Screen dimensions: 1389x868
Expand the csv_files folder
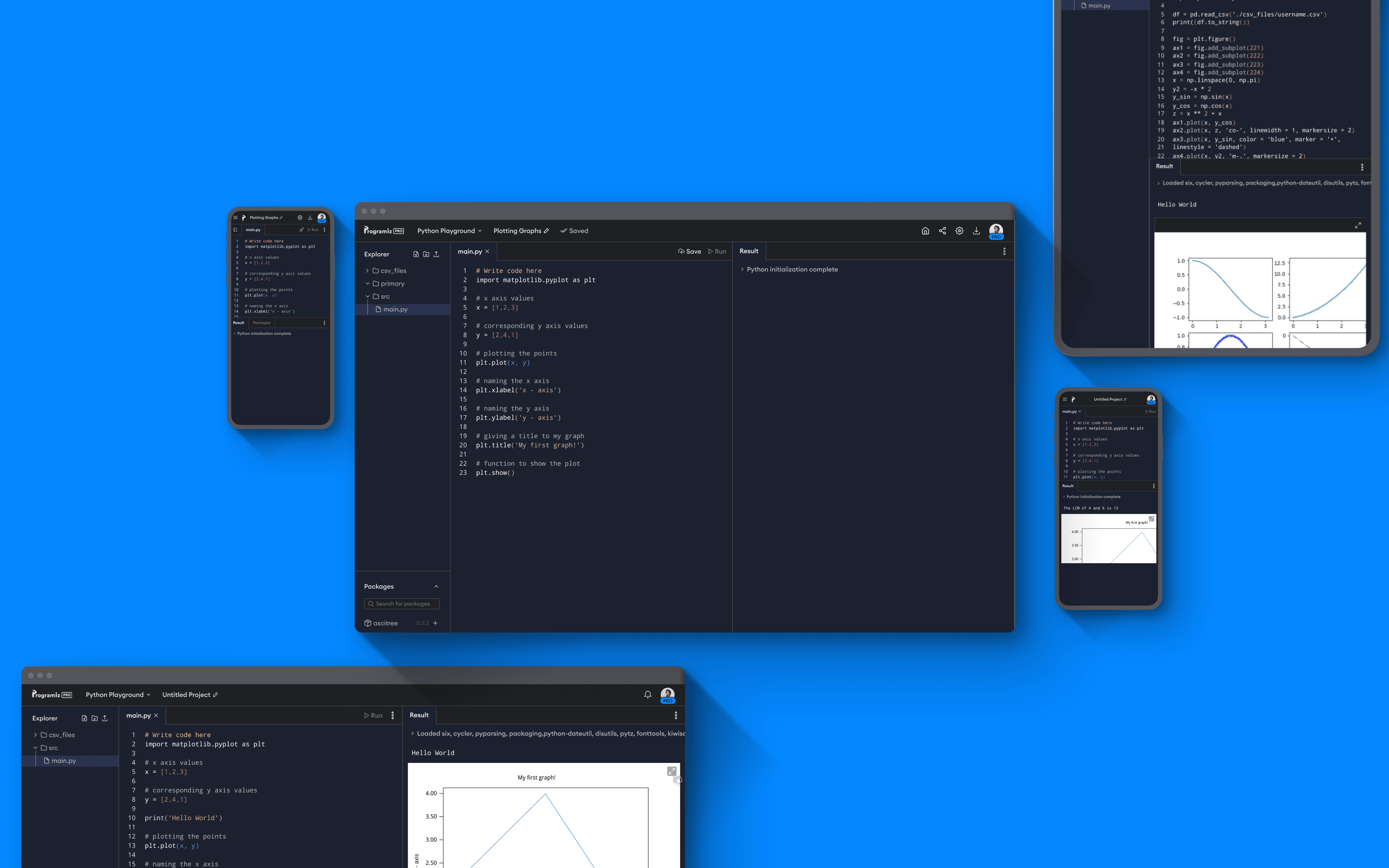[367, 270]
